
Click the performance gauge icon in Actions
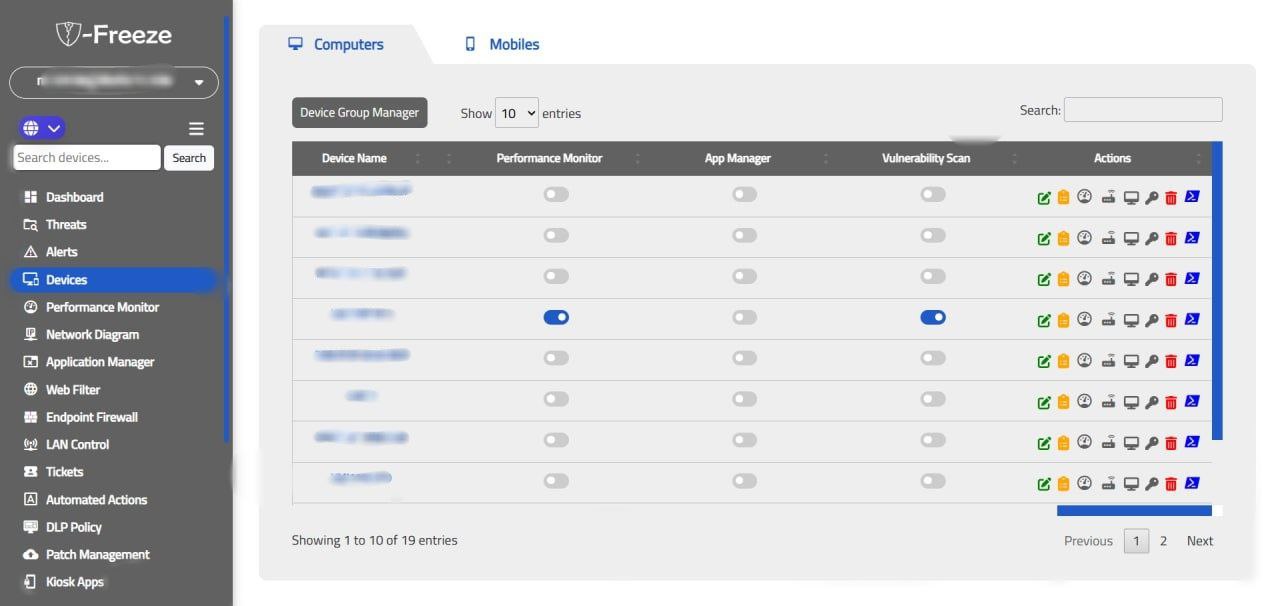1085,196
